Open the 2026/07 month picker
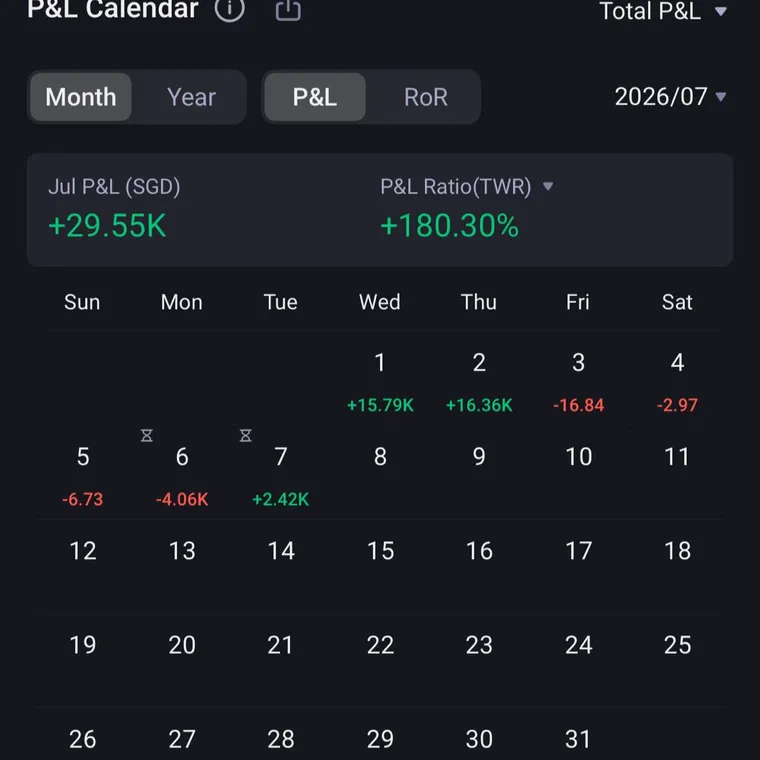Viewport: 760px width, 760px height. pyautogui.click(x=670, y=96)
